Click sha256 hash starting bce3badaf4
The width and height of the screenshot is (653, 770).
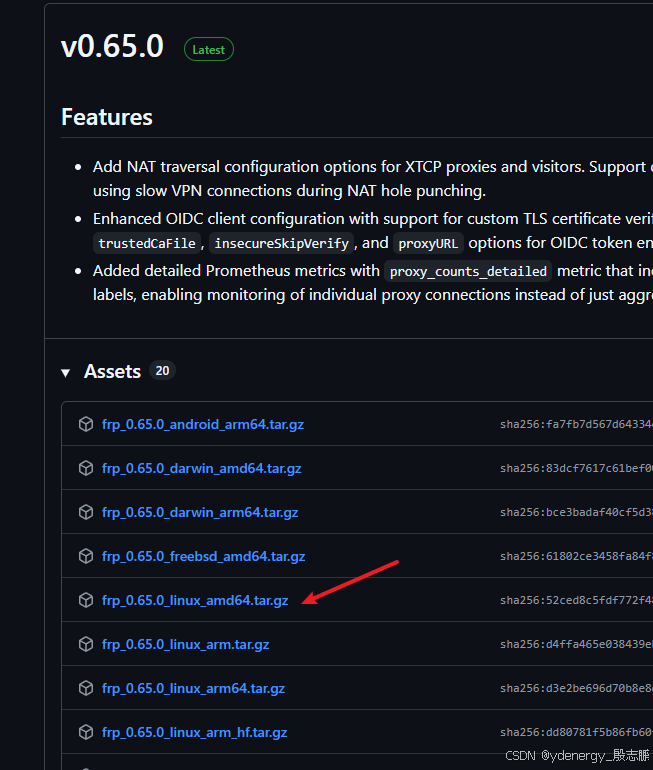coord(576,513)
